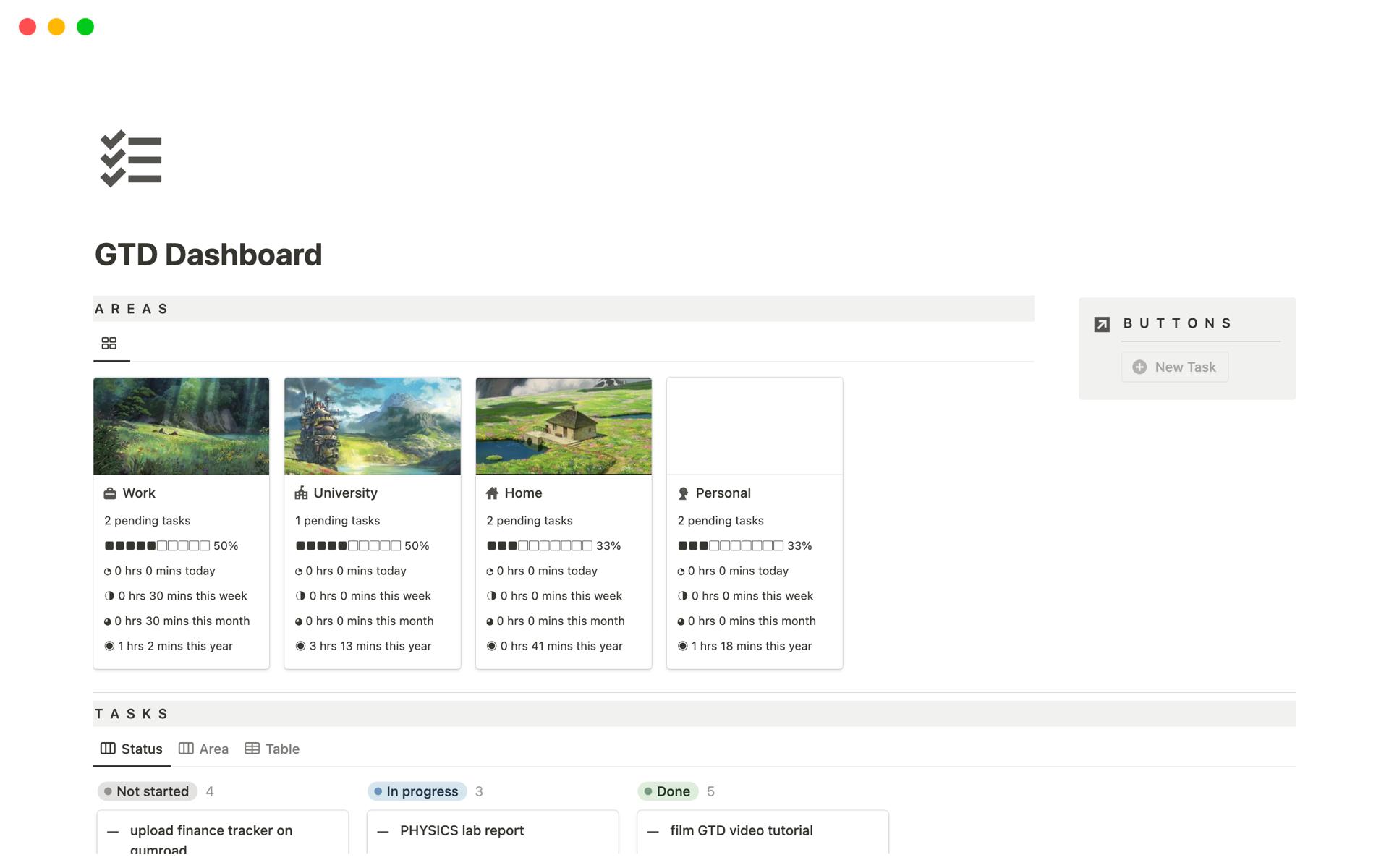Screen dimensions: 1389x868
Task: Expand the Not started status group
Action: pos(147,791)
